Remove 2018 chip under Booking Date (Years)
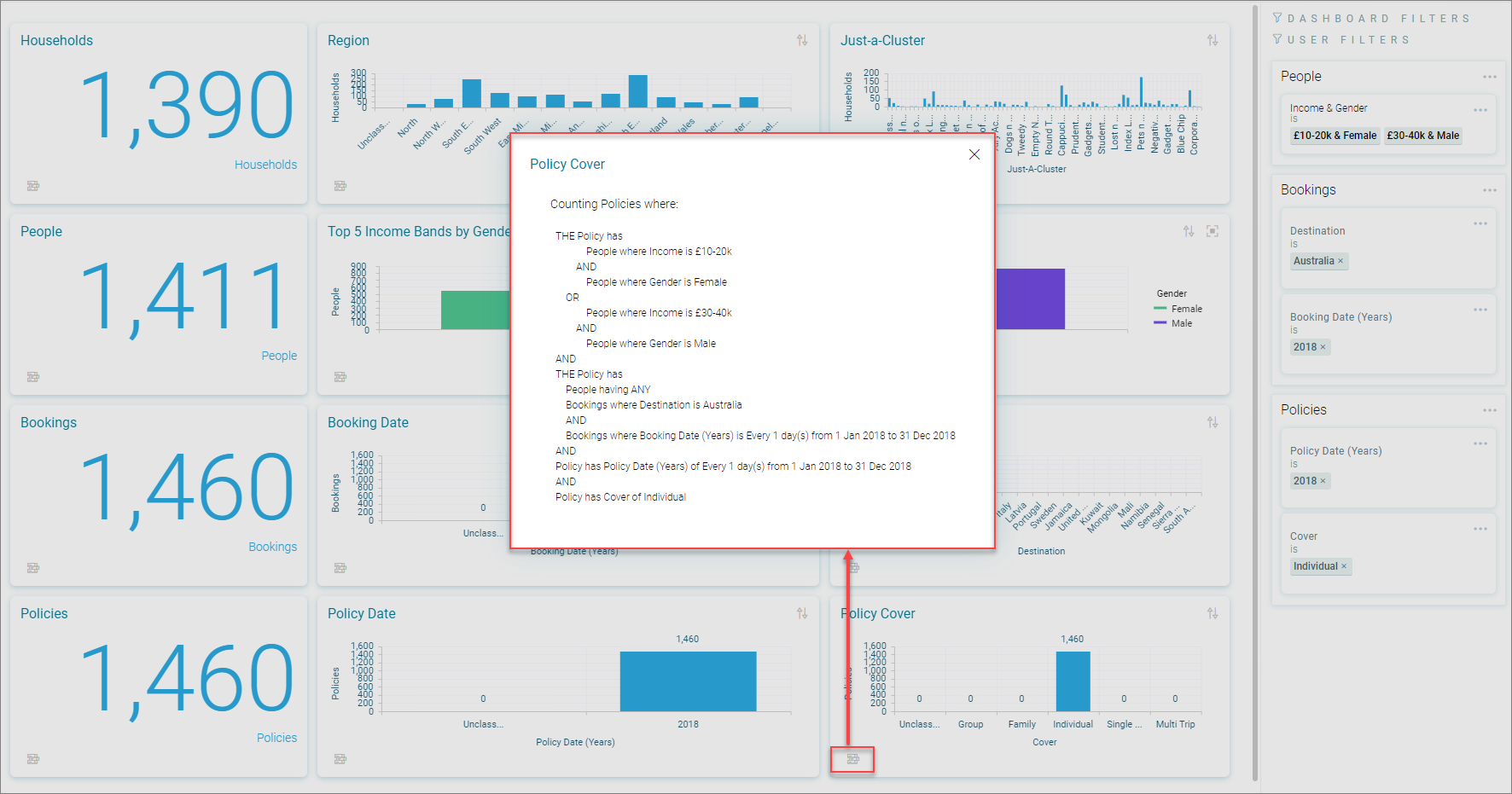Viewport: 1512px width, 794px height. [x=1323, y=347]
